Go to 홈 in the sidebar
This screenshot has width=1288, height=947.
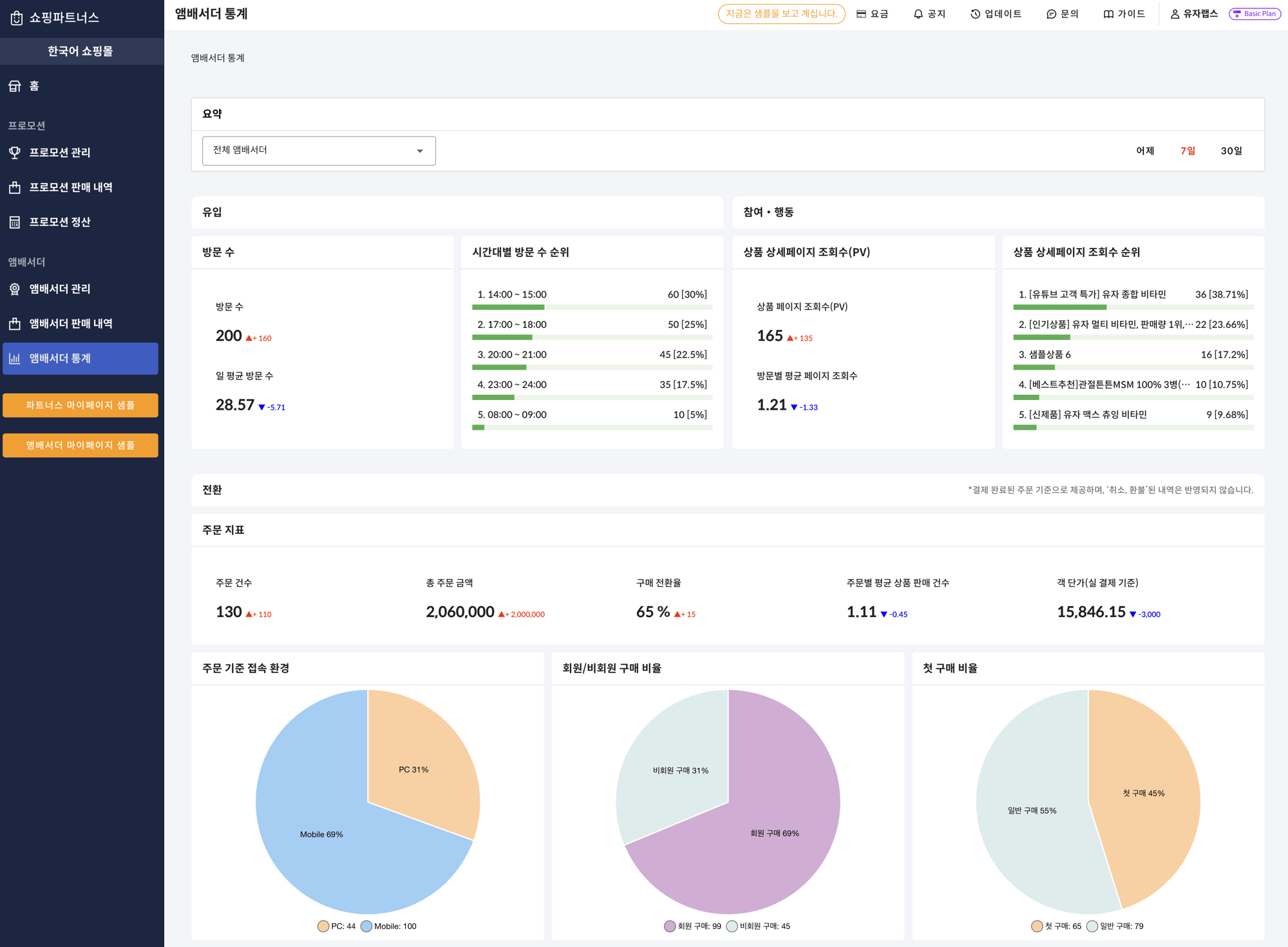(x=80, y=86)
